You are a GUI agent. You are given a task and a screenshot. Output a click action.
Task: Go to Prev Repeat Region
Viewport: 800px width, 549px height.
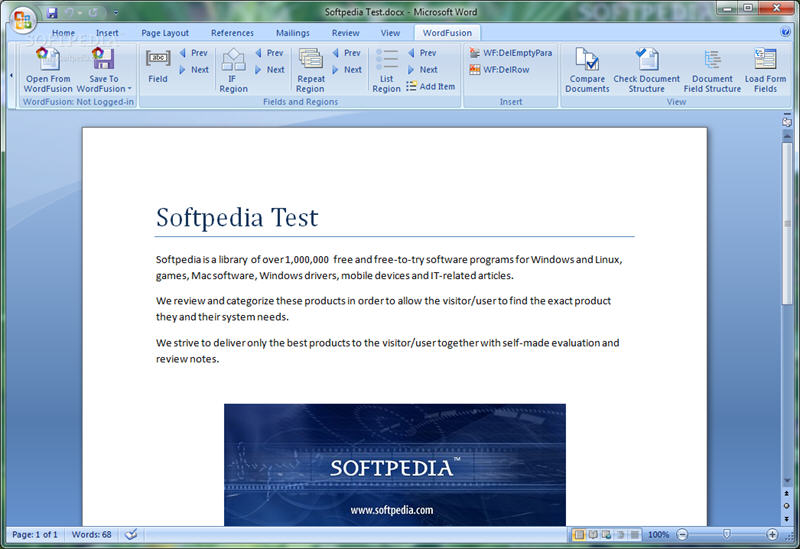point(346,53)
